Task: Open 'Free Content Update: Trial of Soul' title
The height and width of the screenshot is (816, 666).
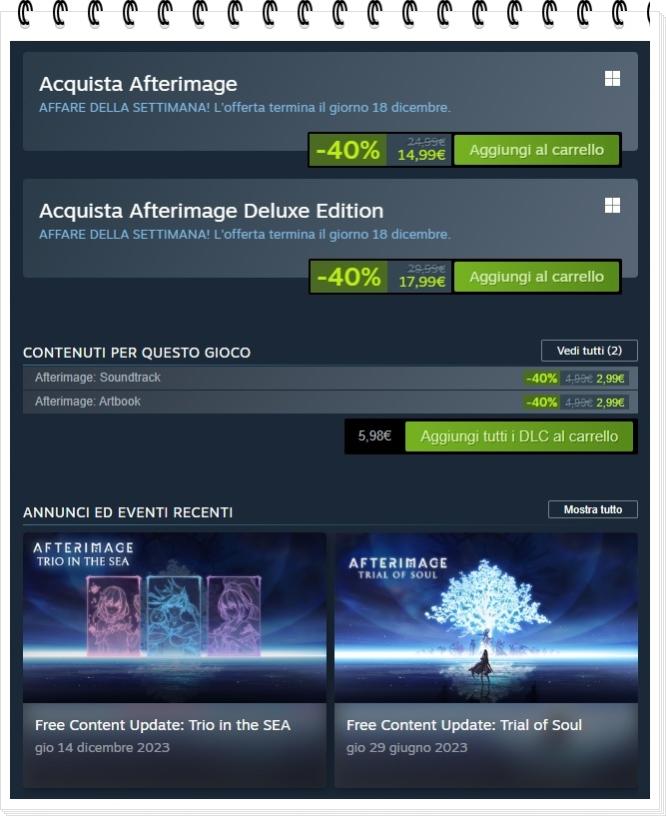Action: [x=464, y=725]
